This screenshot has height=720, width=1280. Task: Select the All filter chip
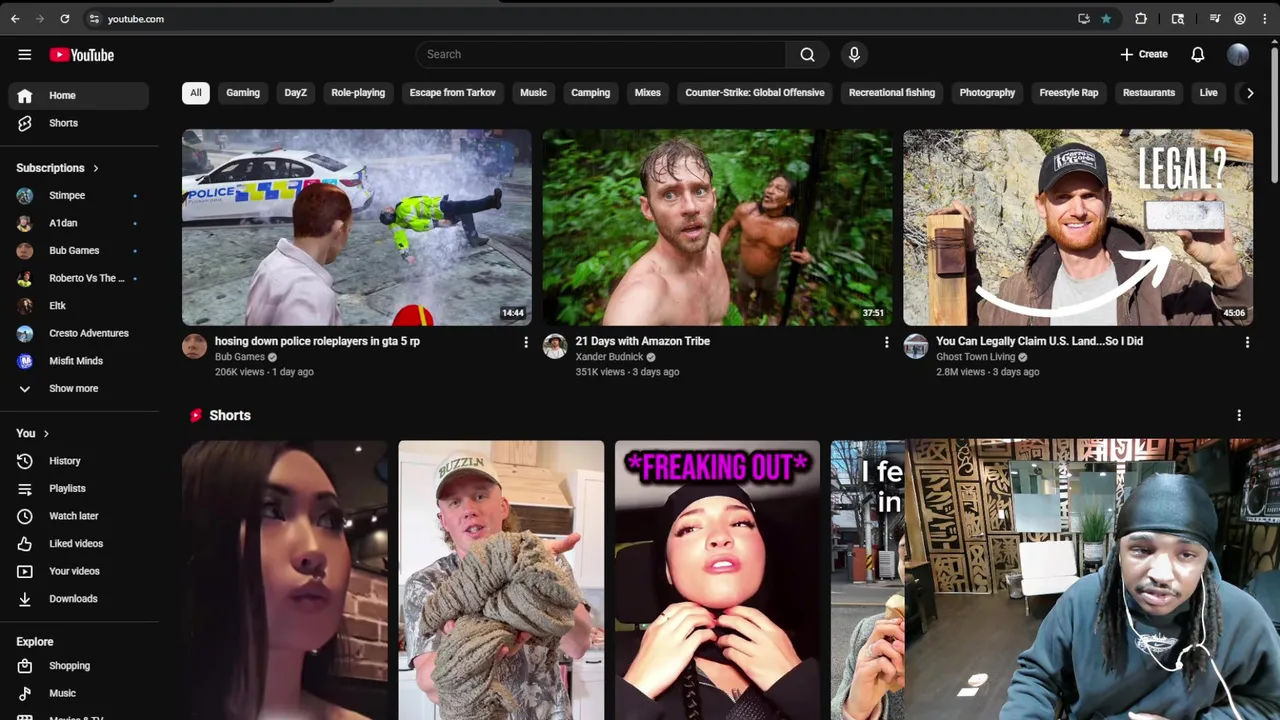pyautogui.click(x=196, y=93)
